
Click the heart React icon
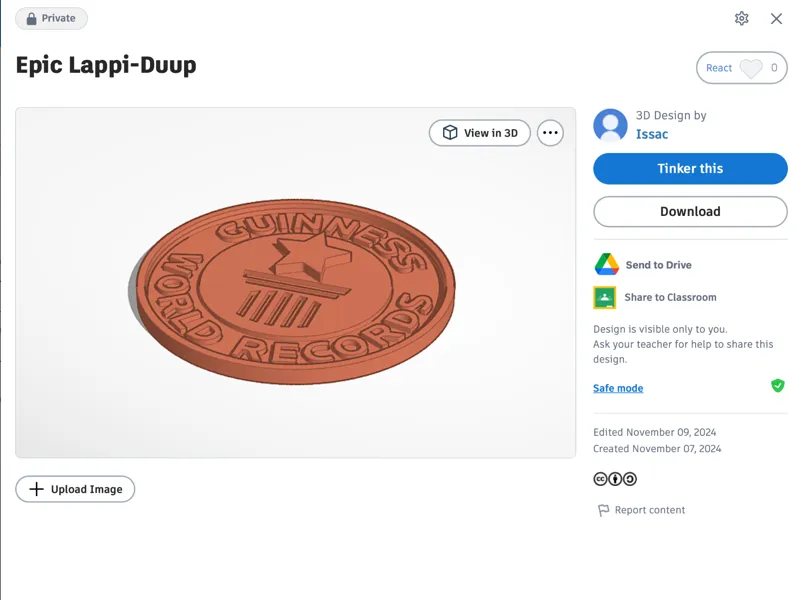point(751,68)
